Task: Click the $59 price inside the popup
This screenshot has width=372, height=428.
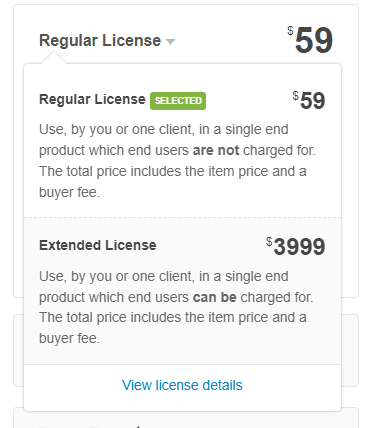Action: (309, 100)
